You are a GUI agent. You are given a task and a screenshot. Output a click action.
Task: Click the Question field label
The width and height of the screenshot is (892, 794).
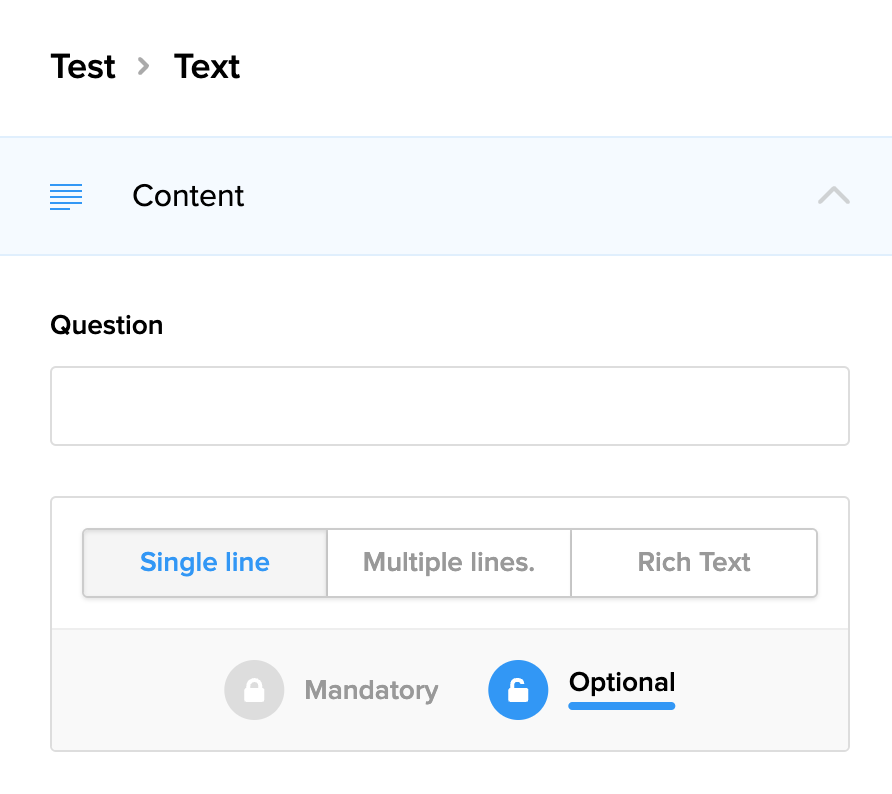coord(107,325)
